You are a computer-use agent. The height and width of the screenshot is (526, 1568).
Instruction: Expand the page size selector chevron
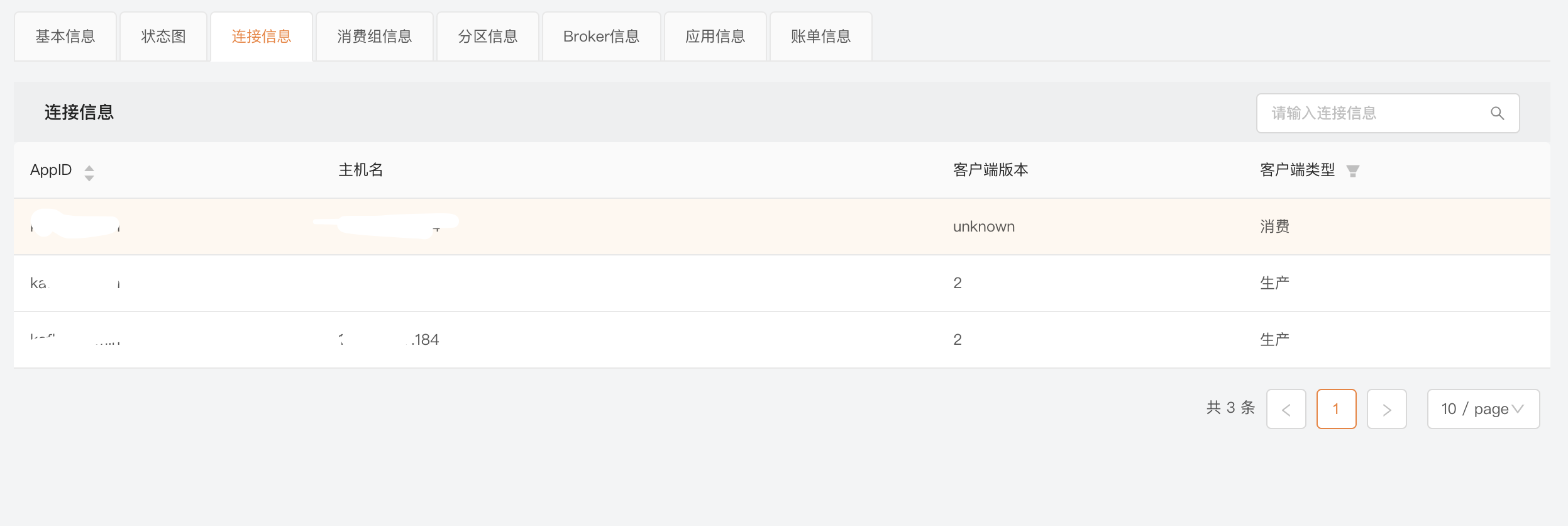click(x=1518, y=409)
